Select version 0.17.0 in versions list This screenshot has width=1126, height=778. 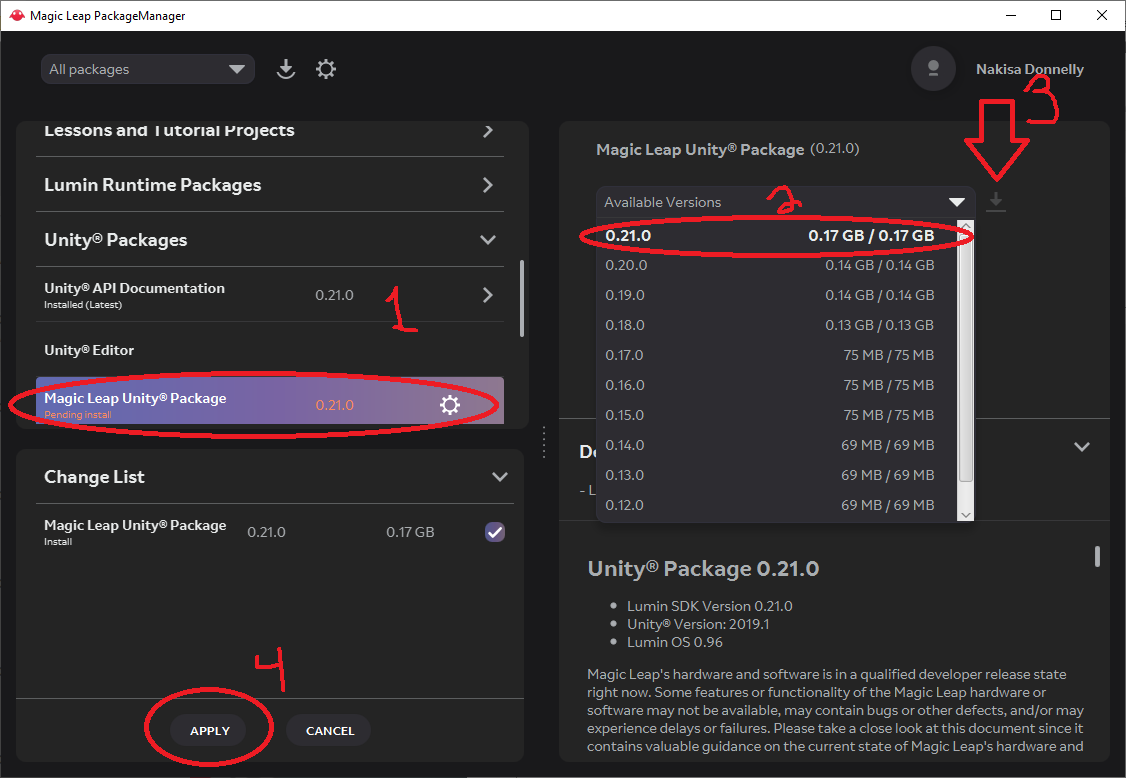pyautogui.click(x=776, y=356)
